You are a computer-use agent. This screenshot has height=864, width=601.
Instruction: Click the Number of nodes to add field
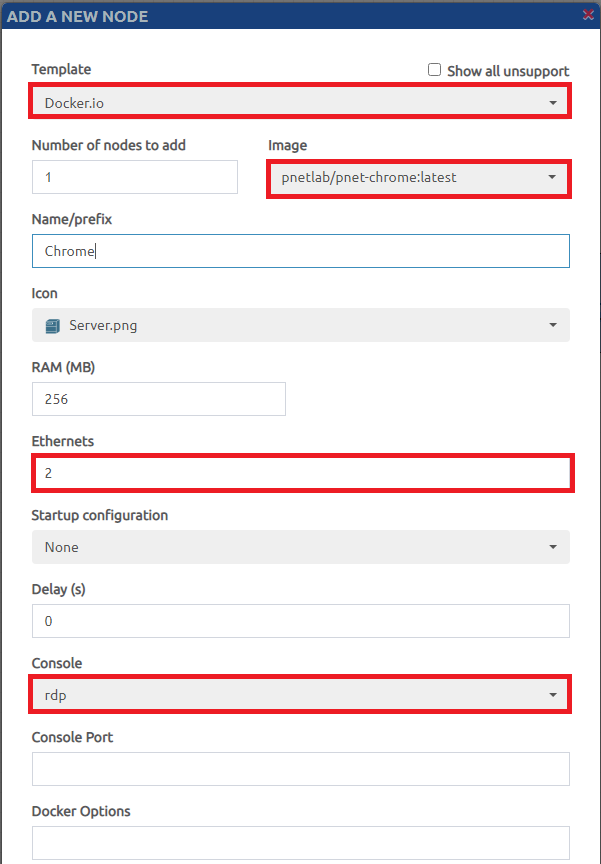click(x=134, y=177)
